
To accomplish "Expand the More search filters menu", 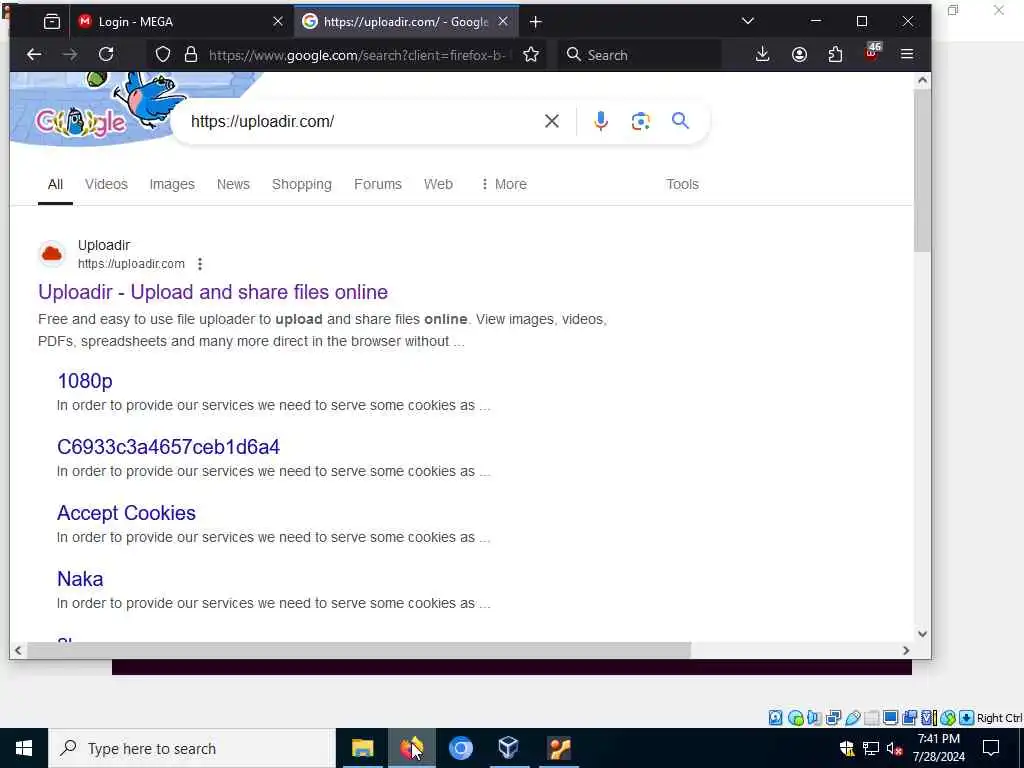I will point(504,184).
